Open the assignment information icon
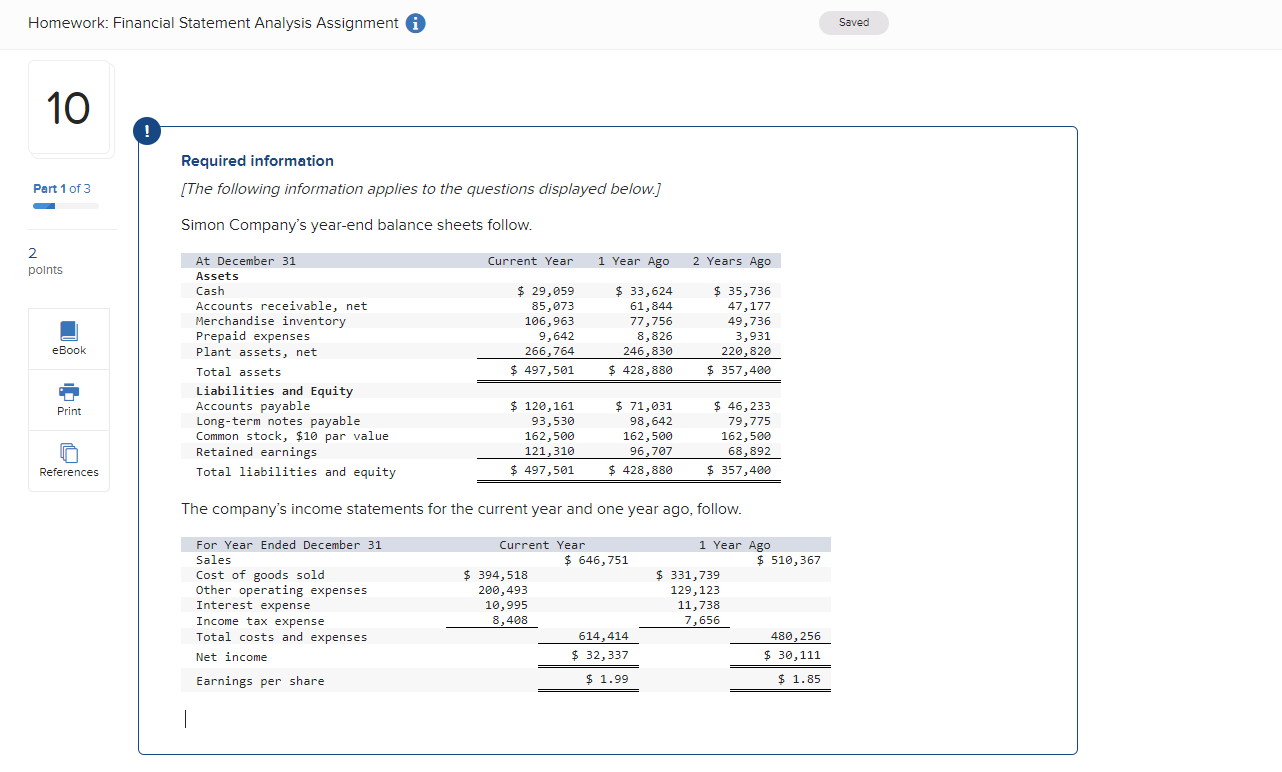 click(414, 22)
